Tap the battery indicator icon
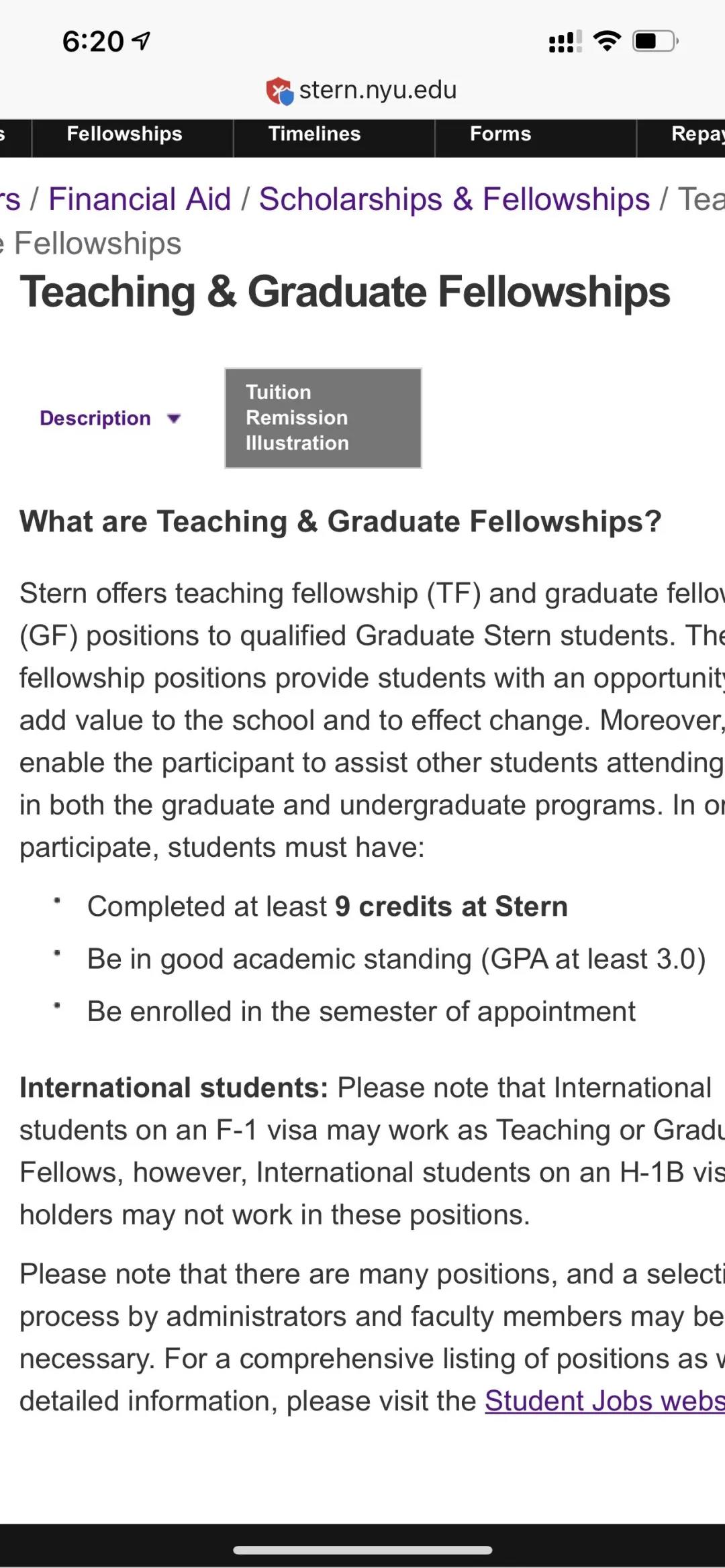The width and height of the screenshot is (725, 1568). coord(656,42)
